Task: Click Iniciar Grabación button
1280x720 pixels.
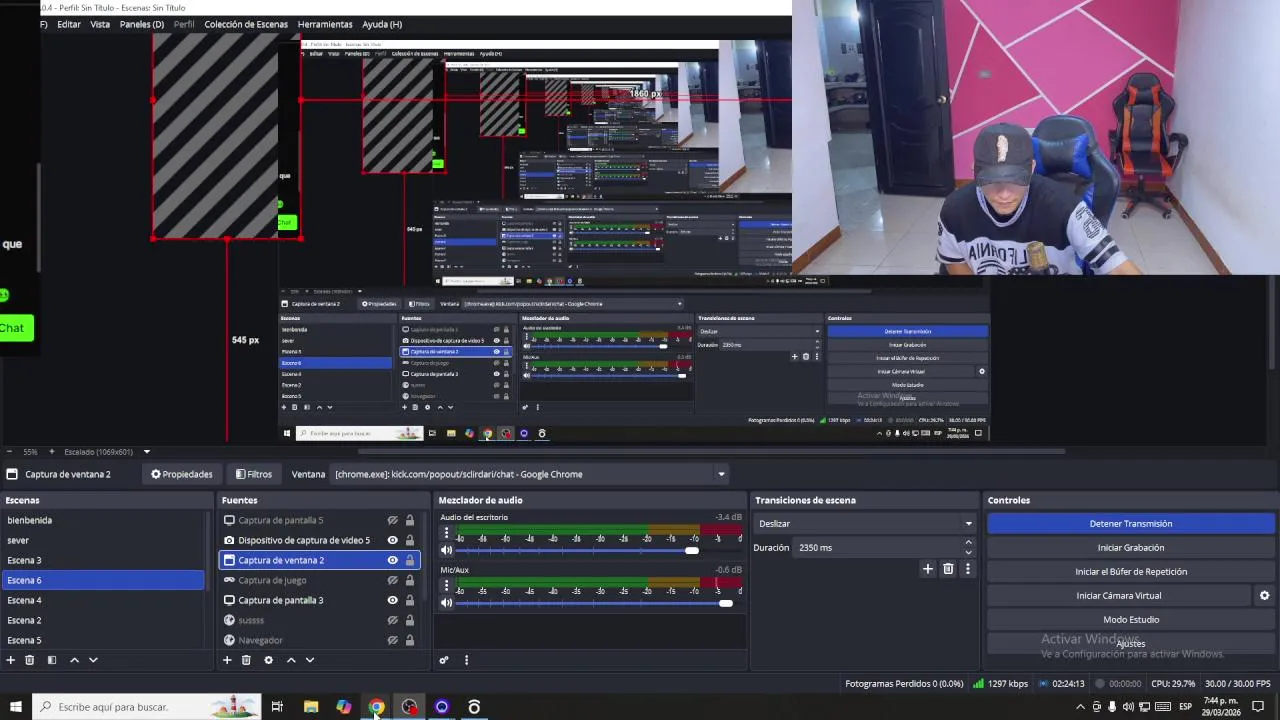Action: 1131,548
